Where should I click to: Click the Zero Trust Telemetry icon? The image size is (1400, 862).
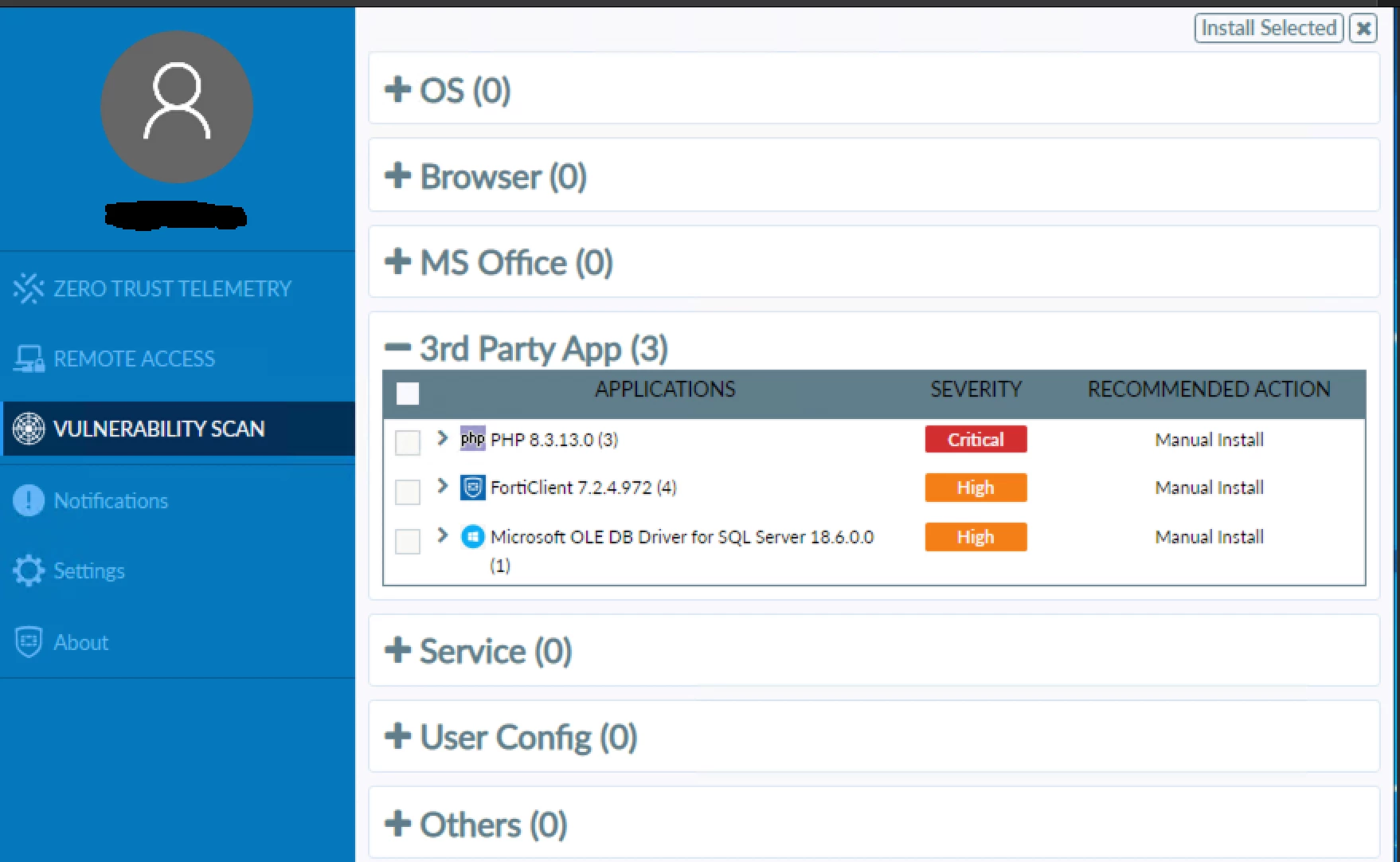point(29,288)
